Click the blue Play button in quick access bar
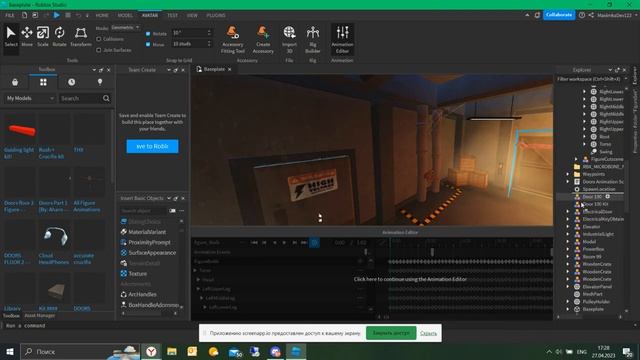Viewport: 640px width, 360px height. [x=56, y=15]
